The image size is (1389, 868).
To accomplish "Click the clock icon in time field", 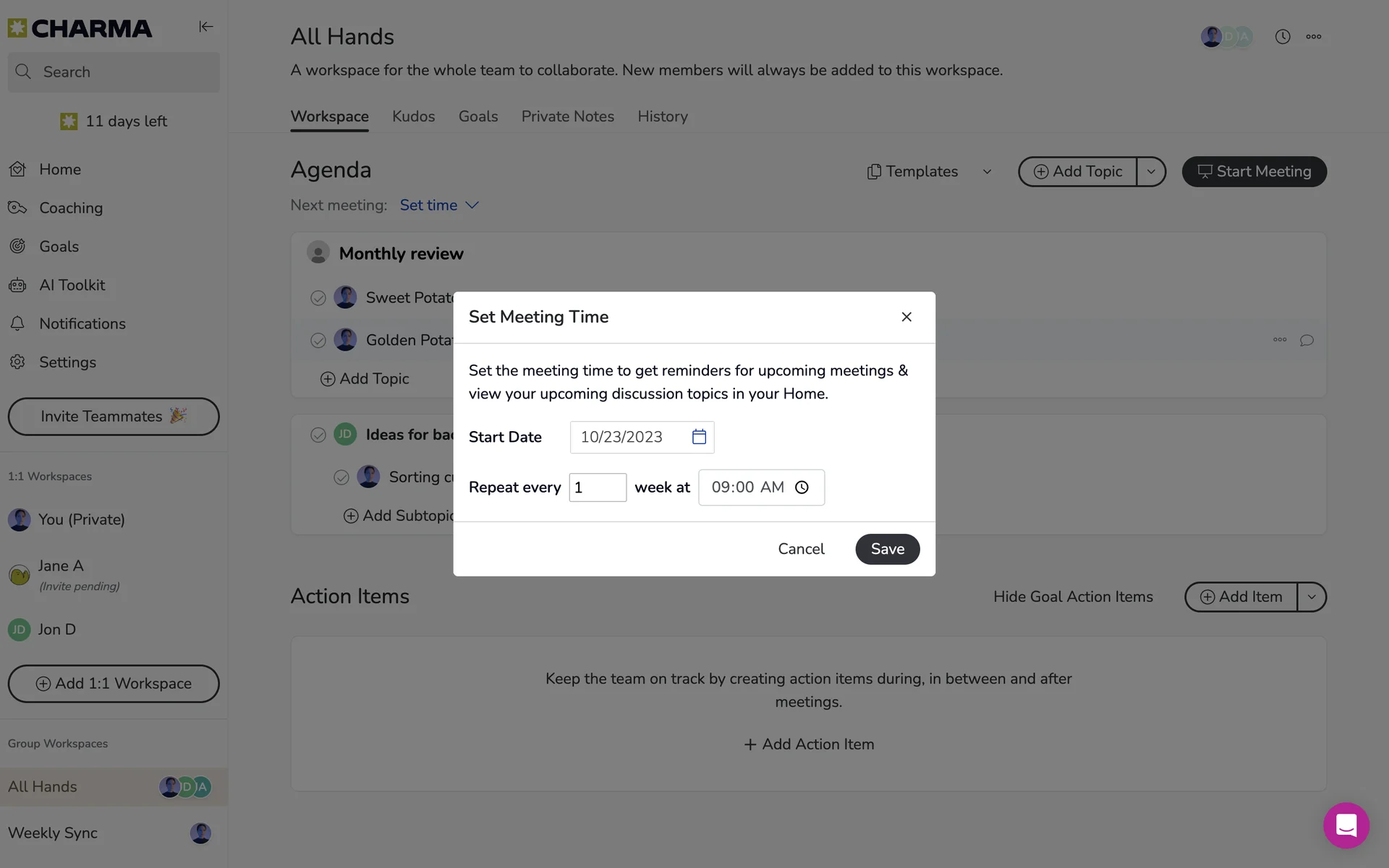I will pyautogui.click(x=802, y=488).
